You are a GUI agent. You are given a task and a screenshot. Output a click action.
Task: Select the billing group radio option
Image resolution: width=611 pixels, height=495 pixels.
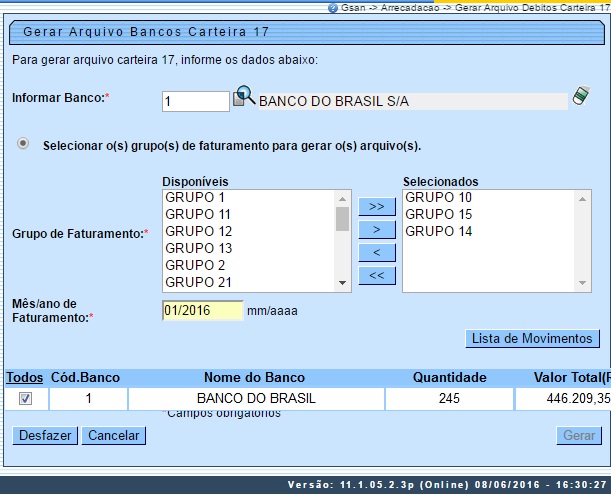coord(23,144)
